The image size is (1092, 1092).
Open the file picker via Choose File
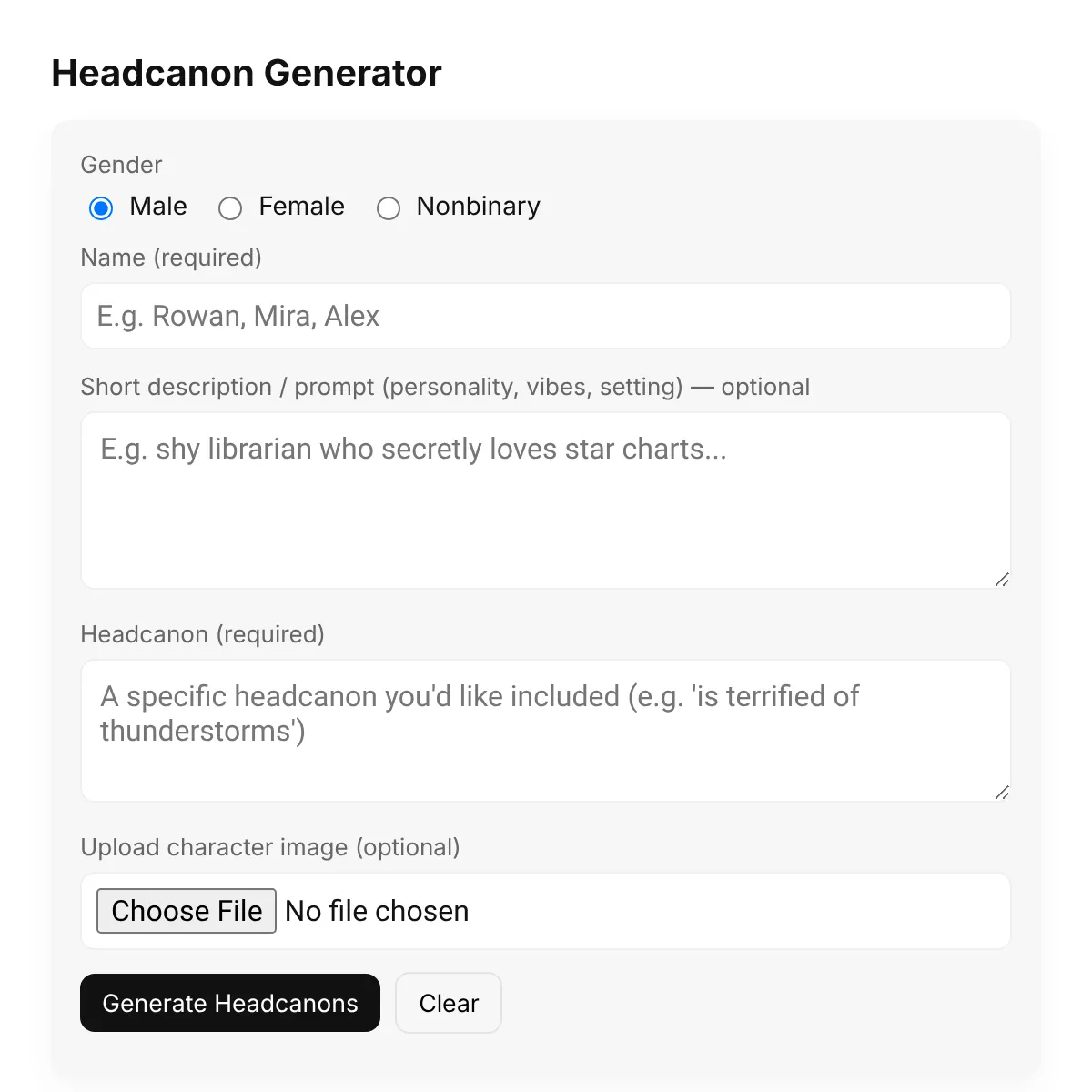186,911
